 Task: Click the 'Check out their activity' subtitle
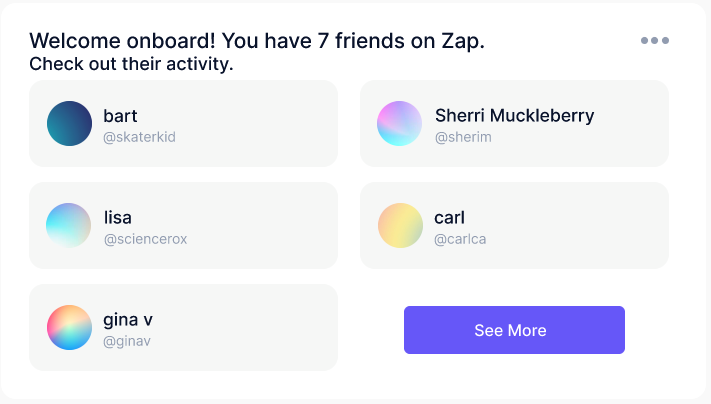point(131,64)
